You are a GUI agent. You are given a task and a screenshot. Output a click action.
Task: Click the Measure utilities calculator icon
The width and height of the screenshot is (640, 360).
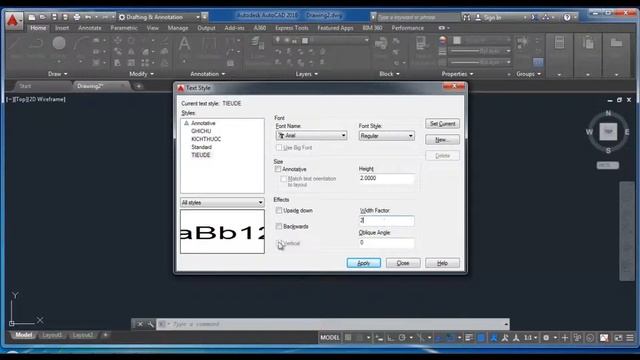point(560,42)
